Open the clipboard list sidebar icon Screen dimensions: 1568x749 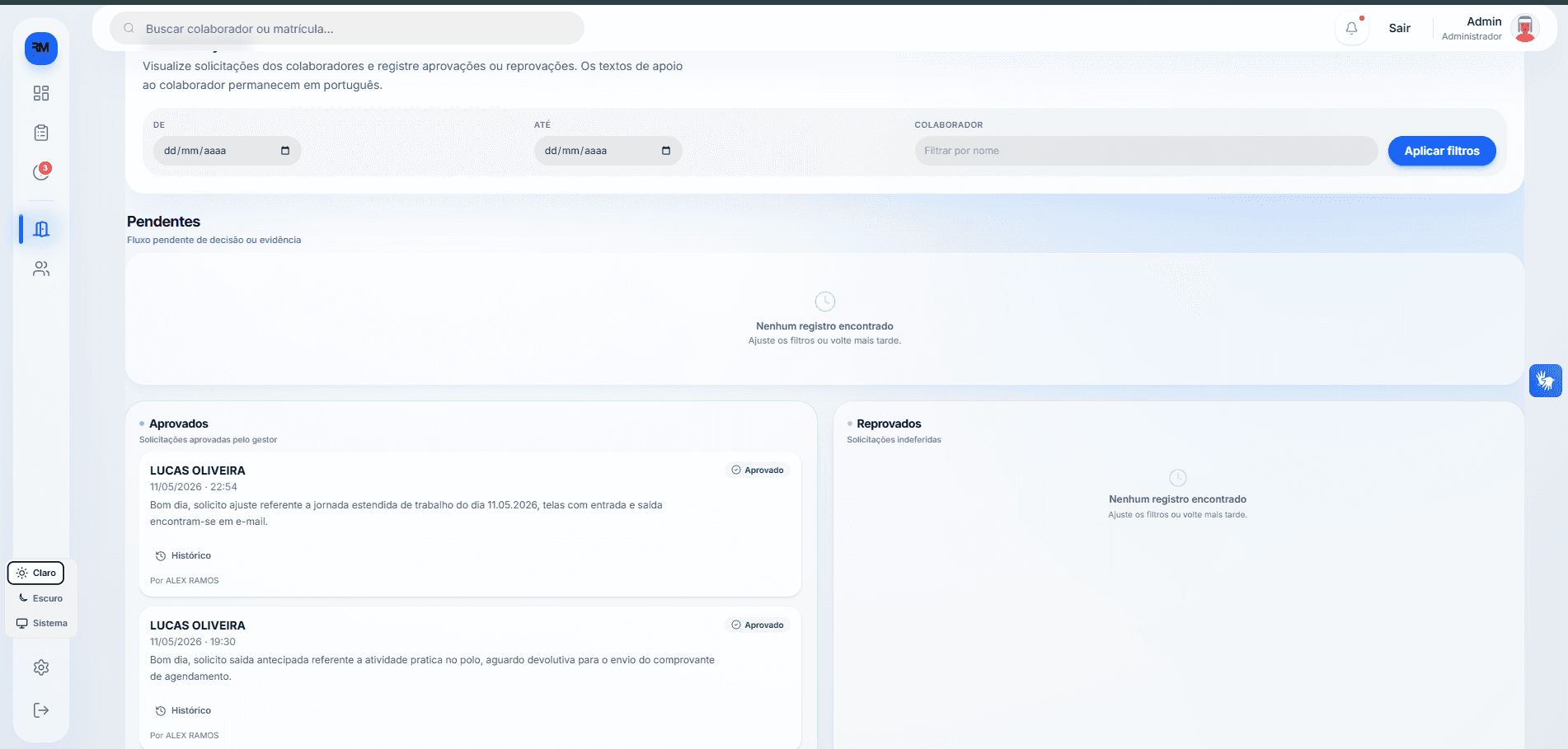tap(41, 133)
